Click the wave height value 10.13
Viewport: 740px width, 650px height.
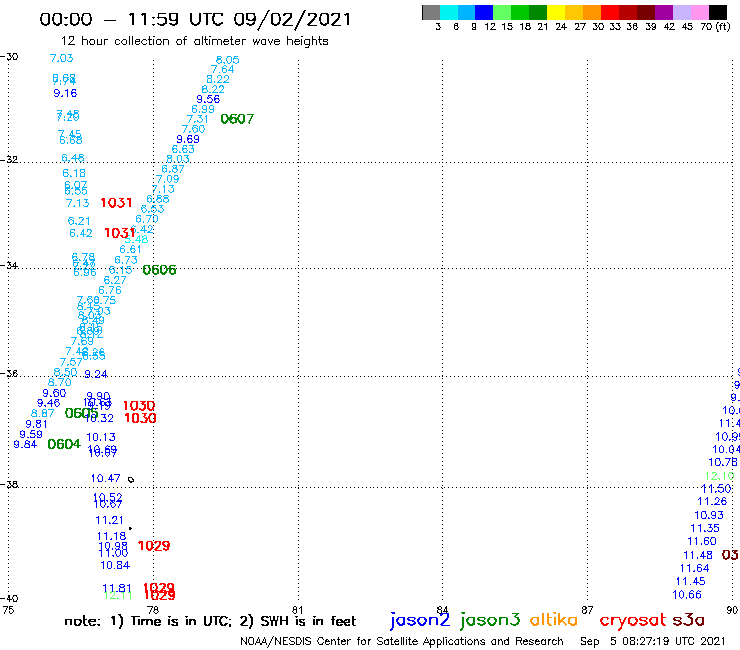[101, 437]
